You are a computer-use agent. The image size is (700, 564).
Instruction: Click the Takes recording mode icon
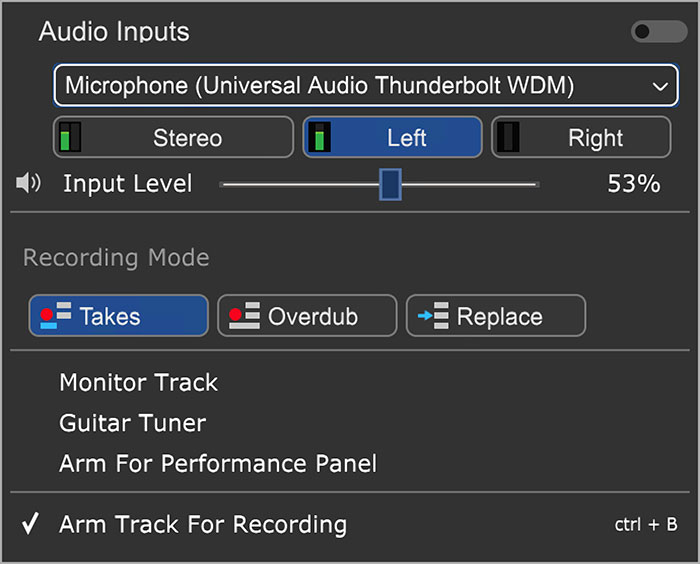coord(56,315)
